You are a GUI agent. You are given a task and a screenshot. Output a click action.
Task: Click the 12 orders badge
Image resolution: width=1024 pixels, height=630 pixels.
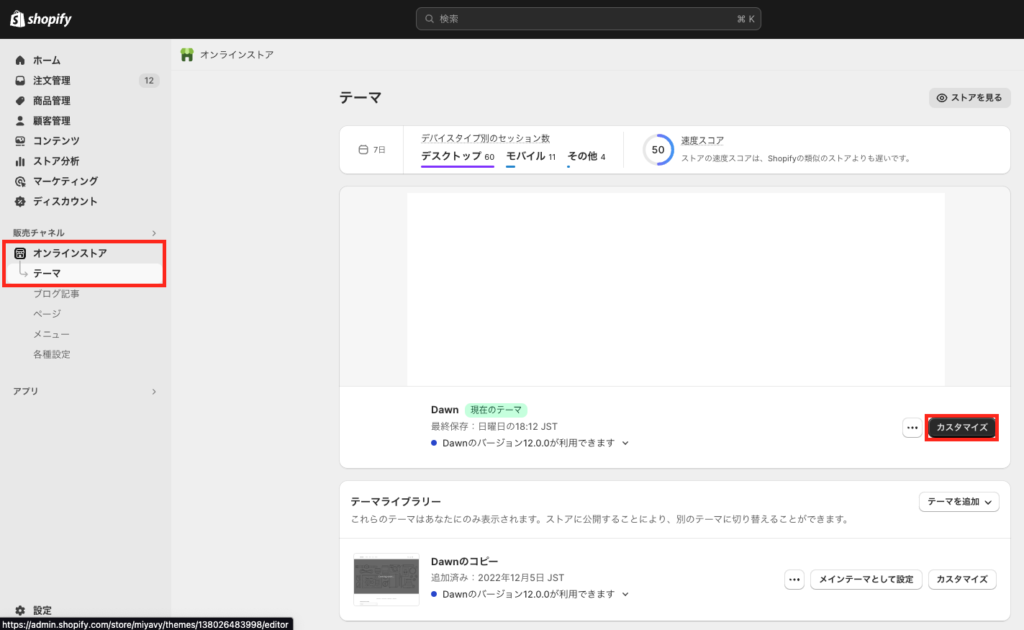click(149, 80)
